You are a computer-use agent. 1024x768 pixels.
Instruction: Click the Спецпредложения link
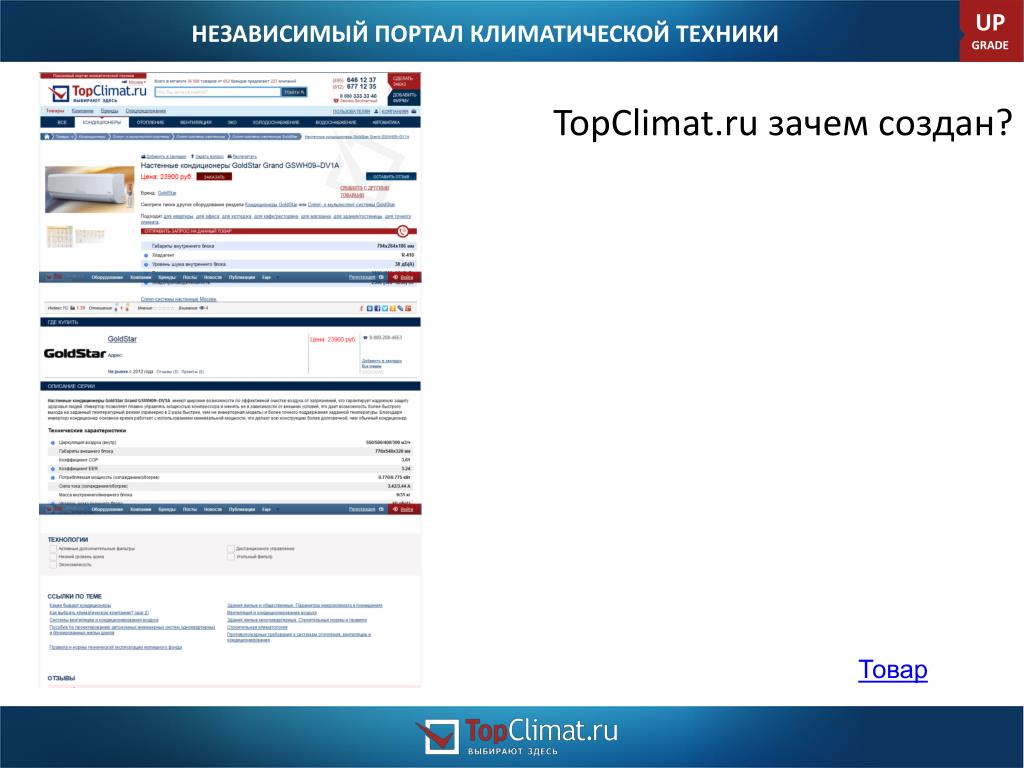pos(146,111)
